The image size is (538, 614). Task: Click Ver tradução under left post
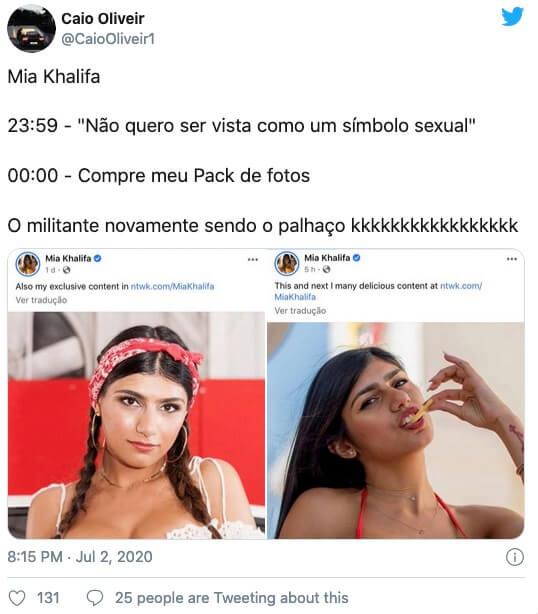(41, 300)
